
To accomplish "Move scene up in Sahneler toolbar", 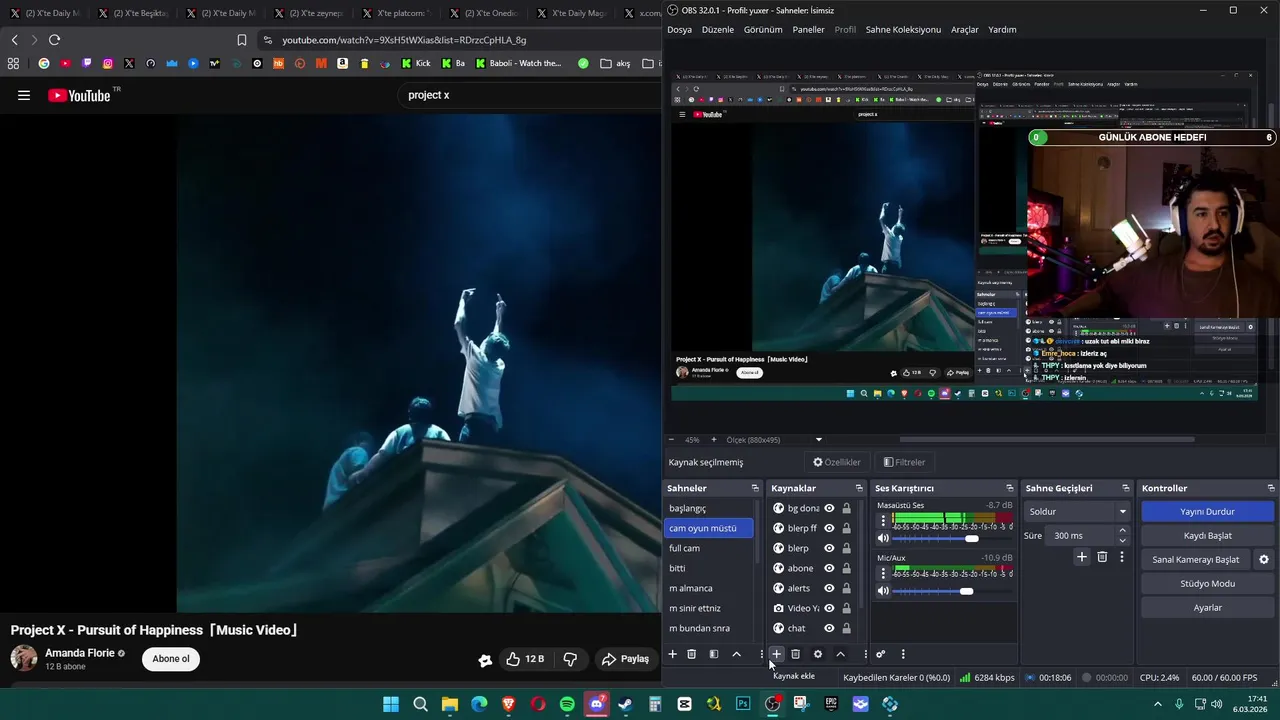I will pos(737,654).
